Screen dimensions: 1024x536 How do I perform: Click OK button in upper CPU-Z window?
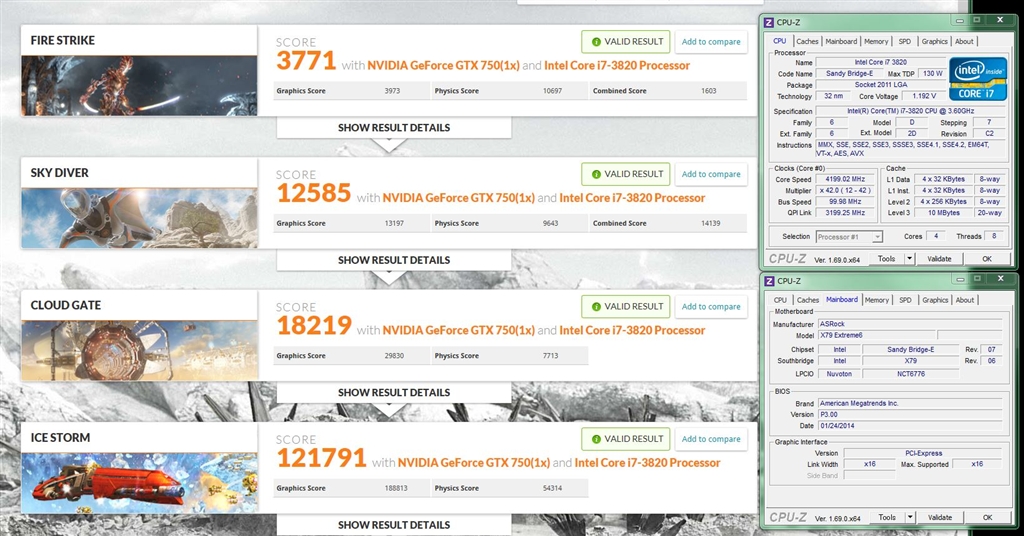coord(987,259)
